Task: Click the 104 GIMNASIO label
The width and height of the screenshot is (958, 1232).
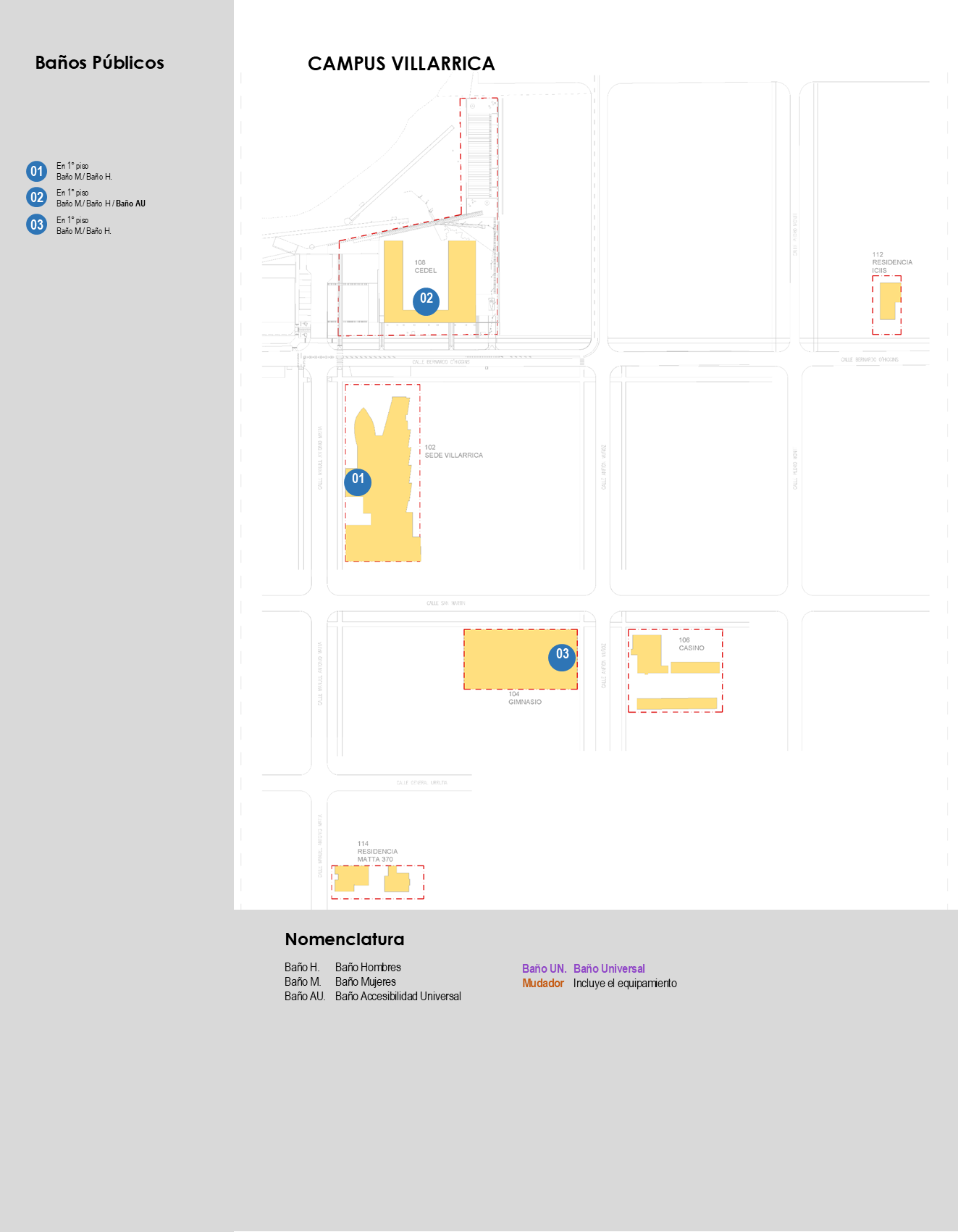Action: [x=524, y=698]
